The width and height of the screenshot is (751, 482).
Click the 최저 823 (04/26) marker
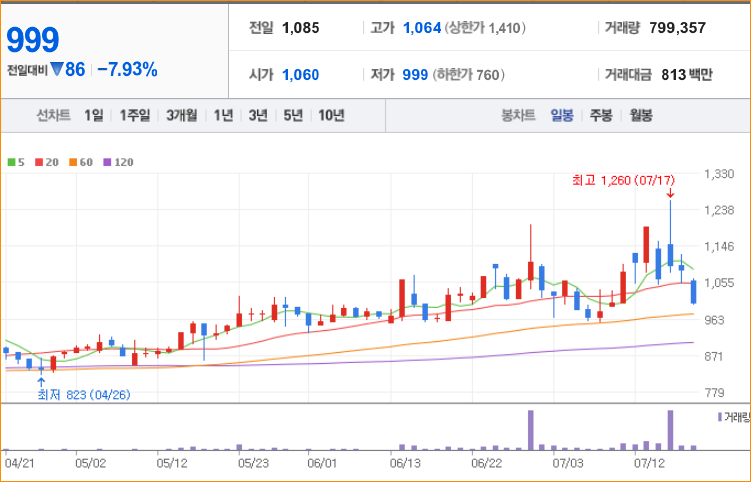tap(84, 395)
